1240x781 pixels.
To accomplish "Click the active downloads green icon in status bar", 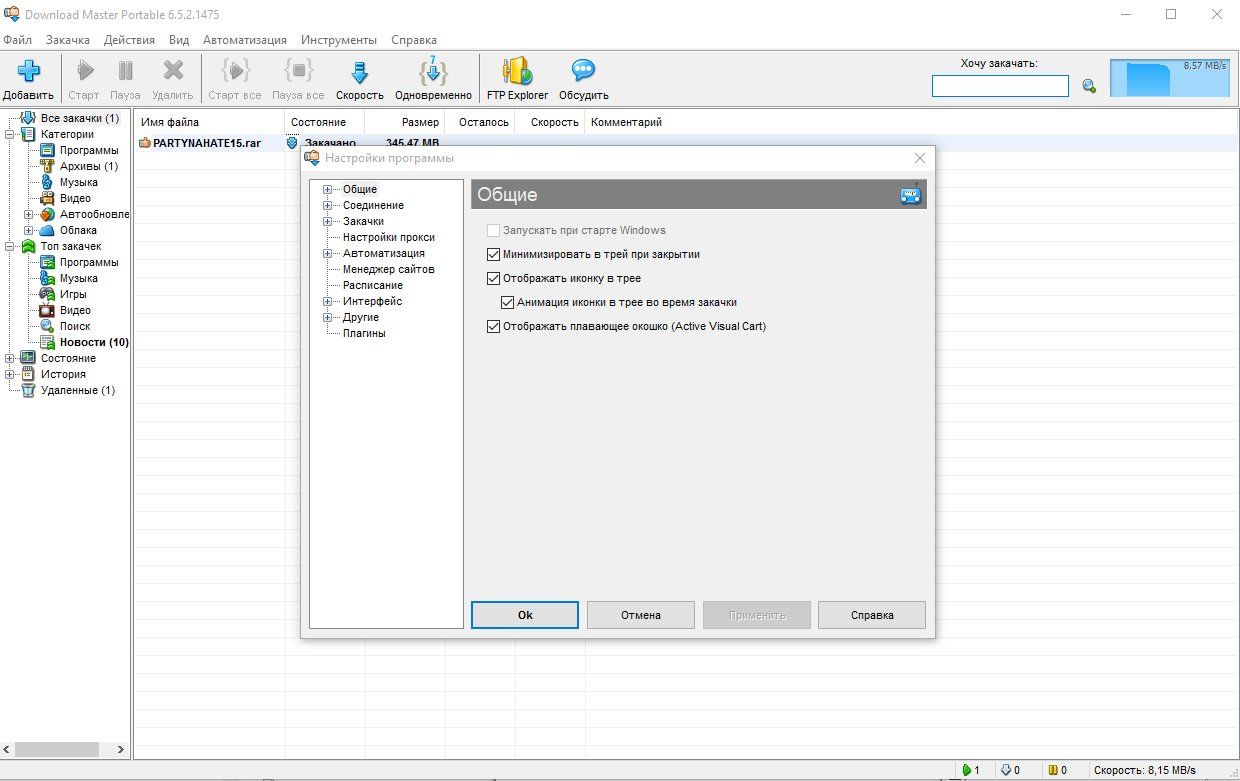I will (966, 770).
